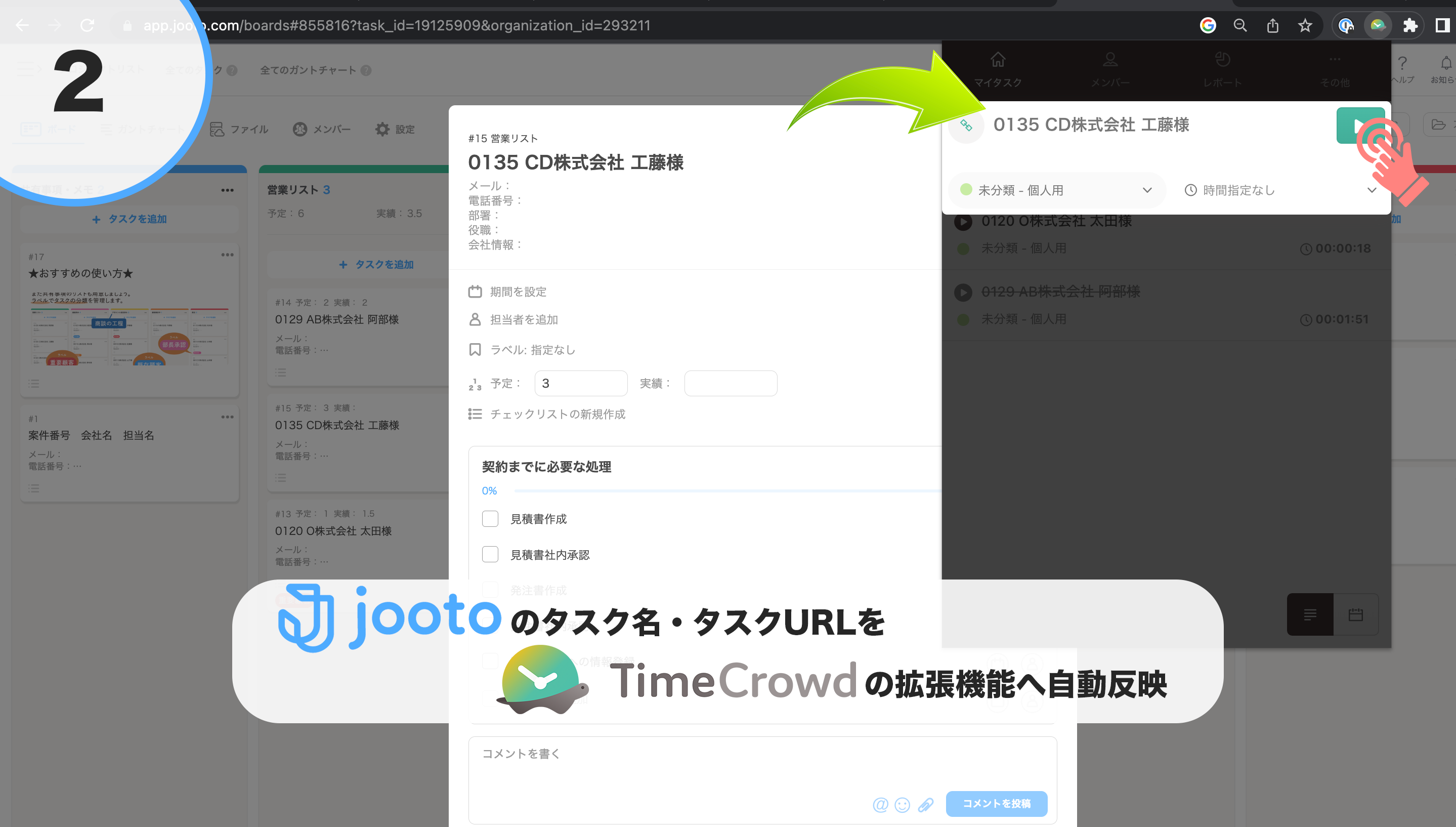The image size is (1456, 827).
Task: Check the 発注書作成 checkbox
Action: click(490, 590)
